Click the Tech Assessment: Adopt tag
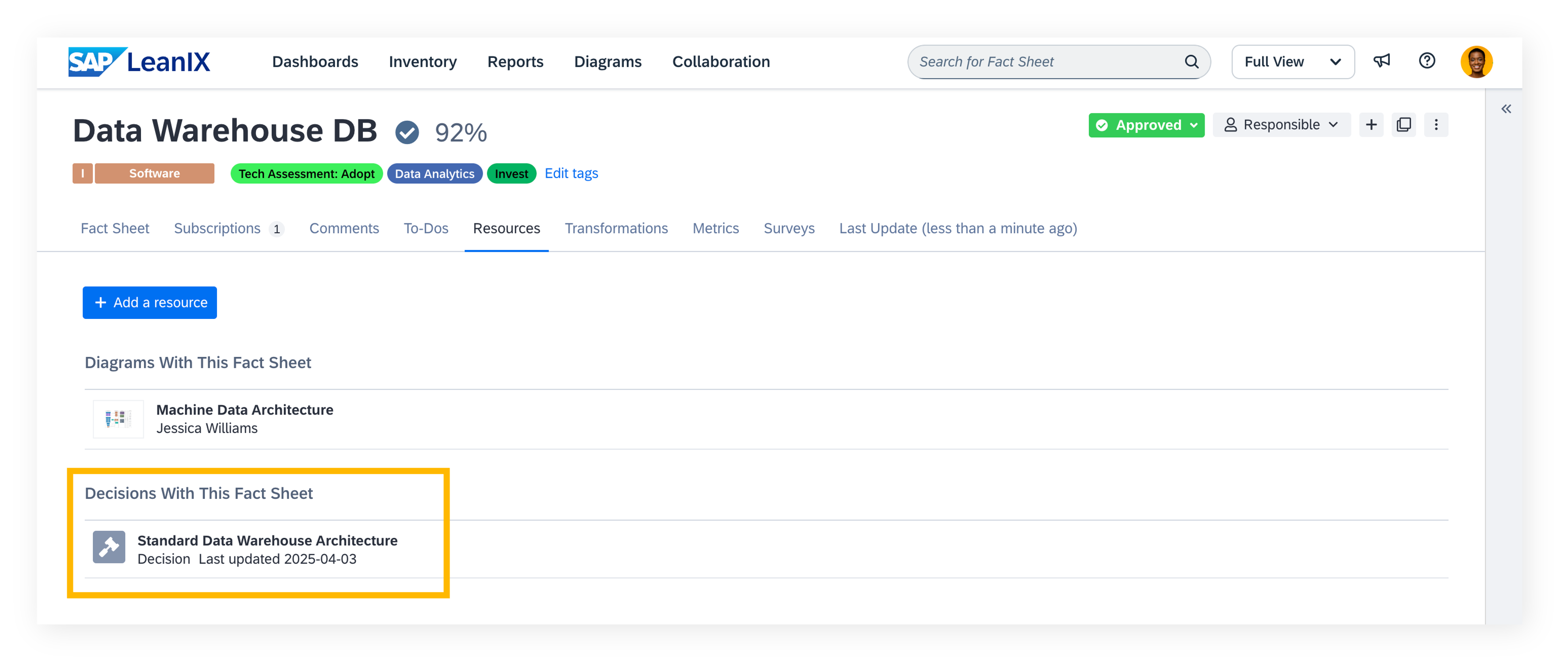Image resolution: width=1568 pixels, height=671 pixels. (x=306, y=173)
